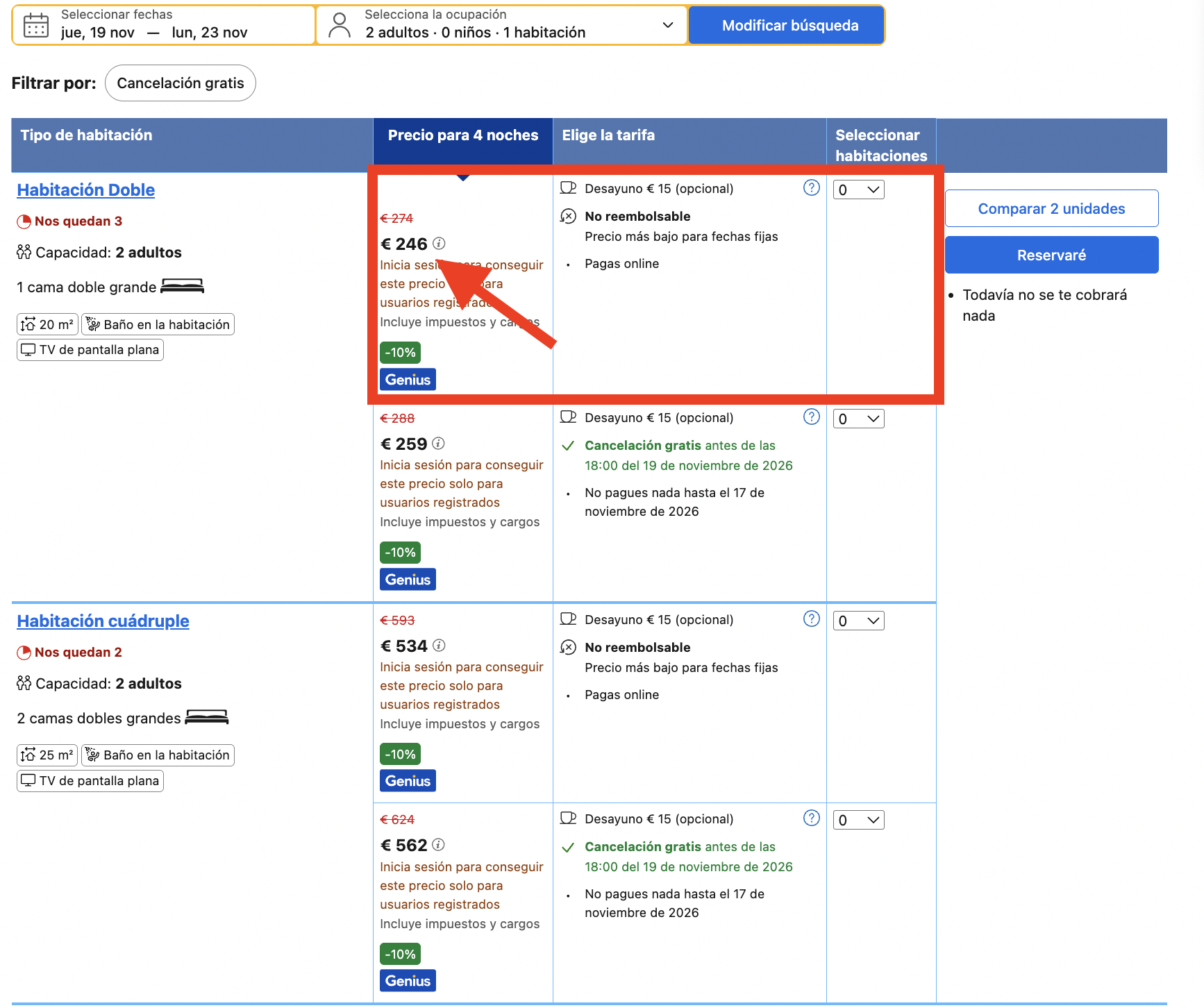Open help icon for € 246 rate breakfast
The image size is (1204, 1008).
811,188
